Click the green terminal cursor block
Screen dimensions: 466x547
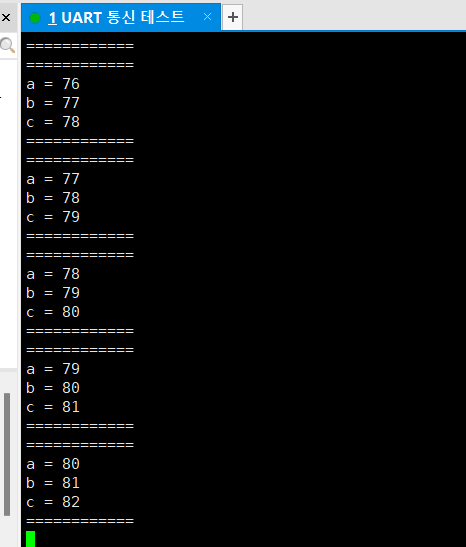click(31, 539)
